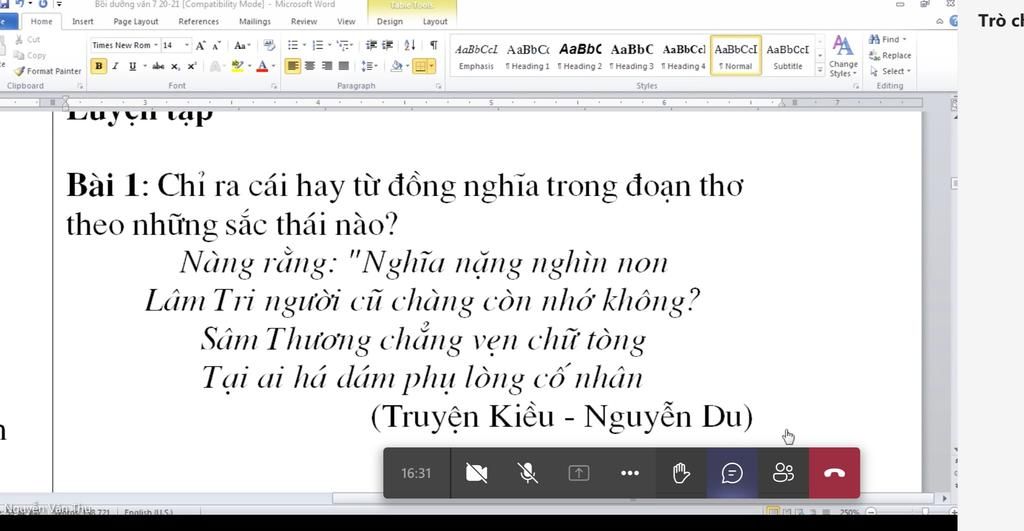Insert a numbered list

(x=317, y=45)
